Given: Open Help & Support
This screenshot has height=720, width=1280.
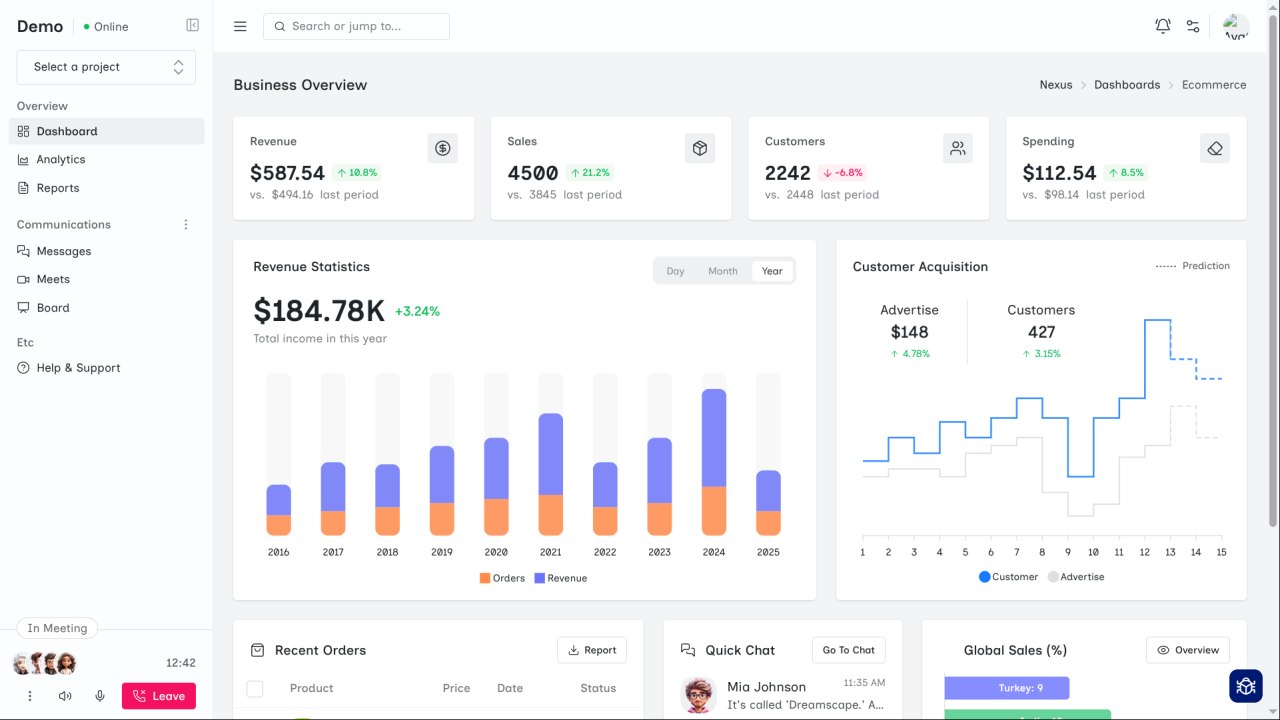Looking at the screenshot, I should point(77,367).
